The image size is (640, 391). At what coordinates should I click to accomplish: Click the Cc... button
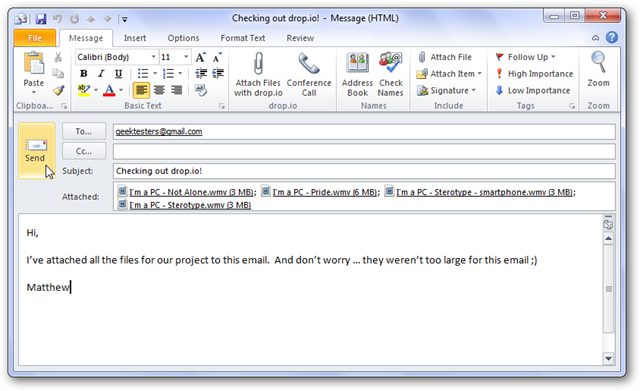(84, 151)
